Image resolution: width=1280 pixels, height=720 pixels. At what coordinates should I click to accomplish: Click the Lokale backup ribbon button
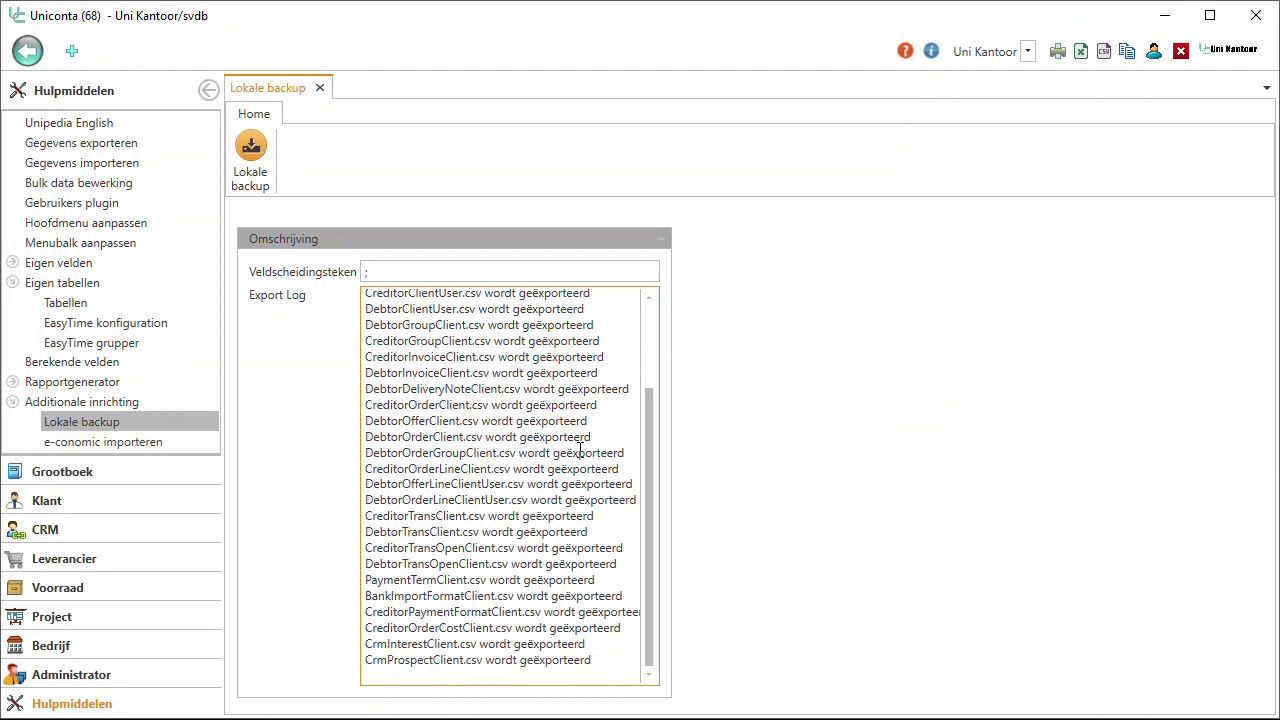(250, 161)
